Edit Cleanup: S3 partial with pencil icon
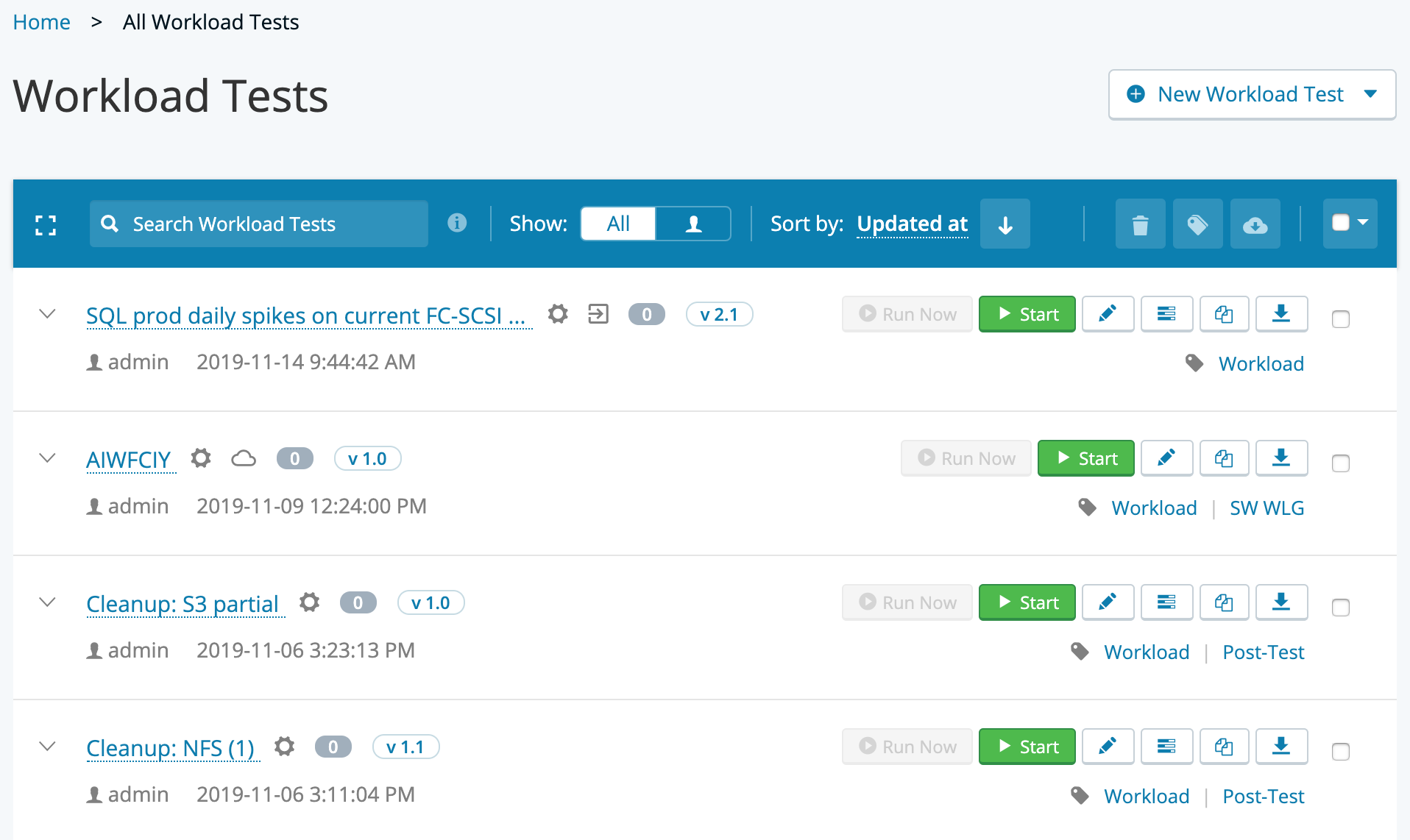Image resolution: width=1410 pixels, height=840 pixels. 1108,602
